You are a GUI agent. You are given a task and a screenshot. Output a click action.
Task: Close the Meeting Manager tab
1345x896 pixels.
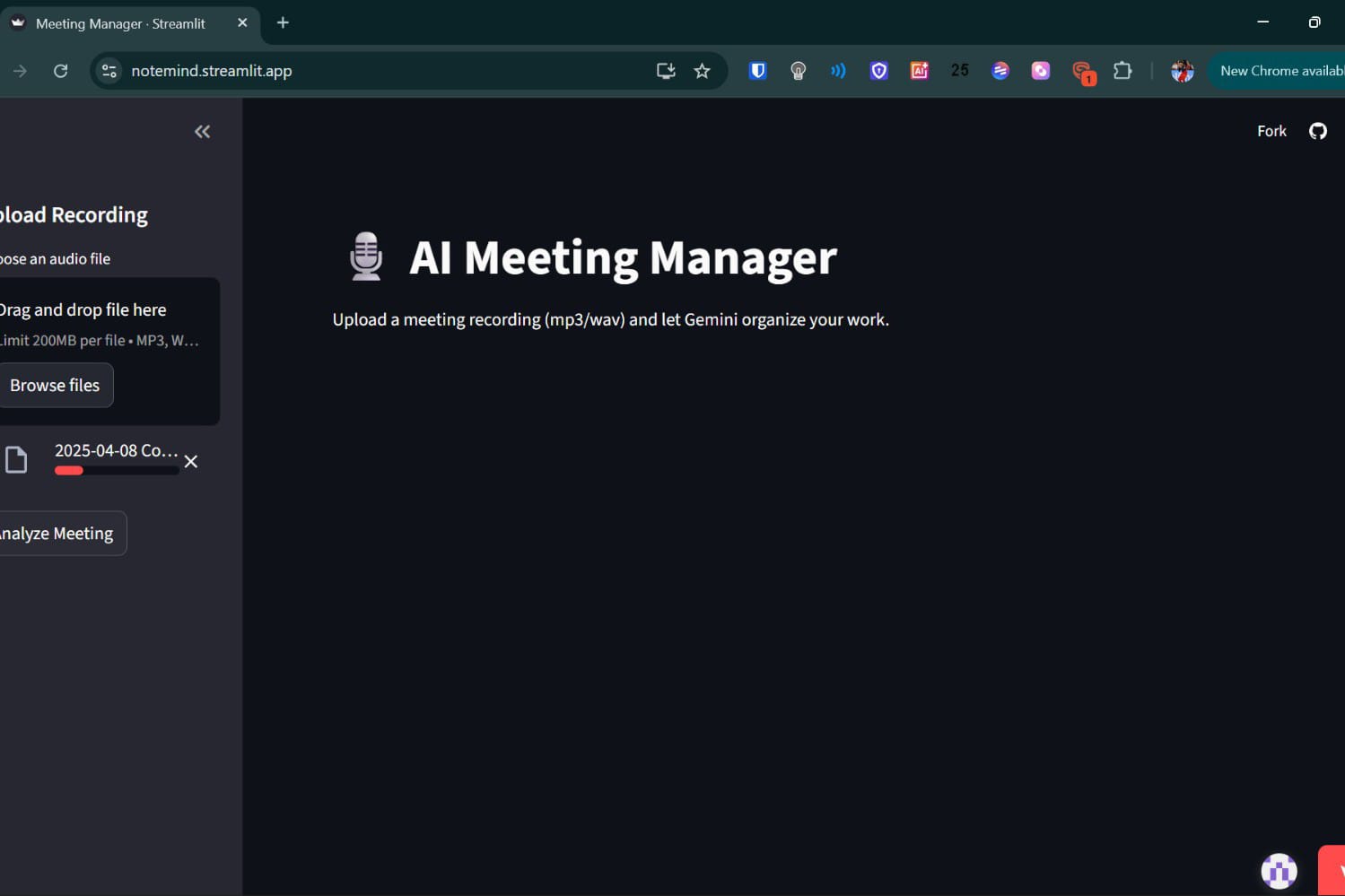coord(242,23)
